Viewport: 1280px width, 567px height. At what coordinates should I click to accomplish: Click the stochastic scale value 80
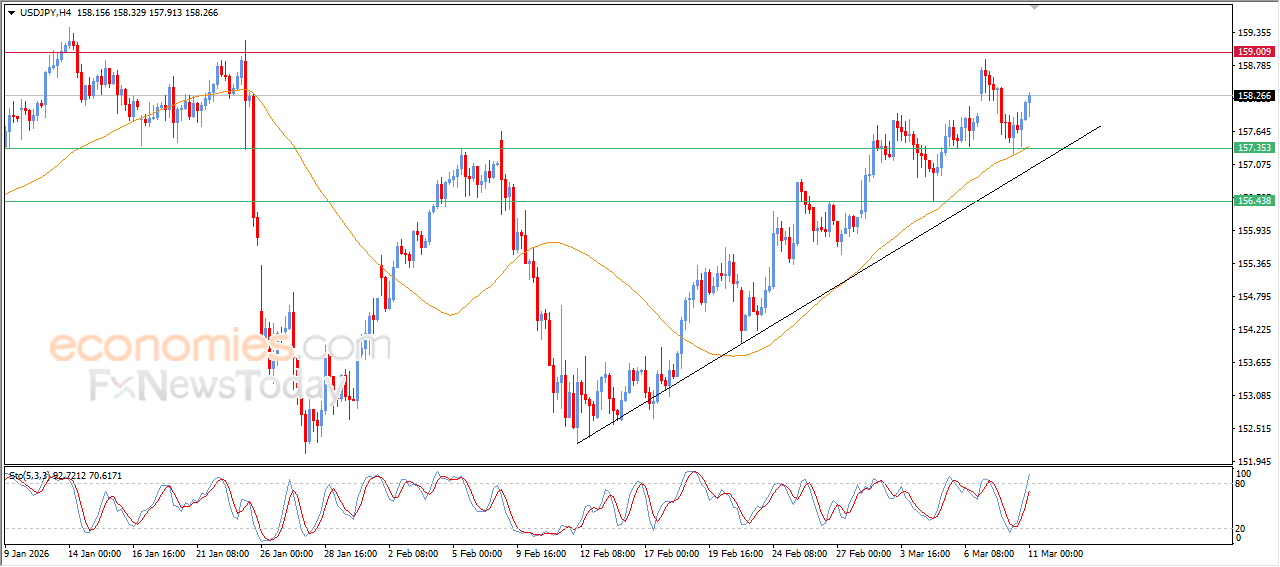click(x=1242, y=485)
